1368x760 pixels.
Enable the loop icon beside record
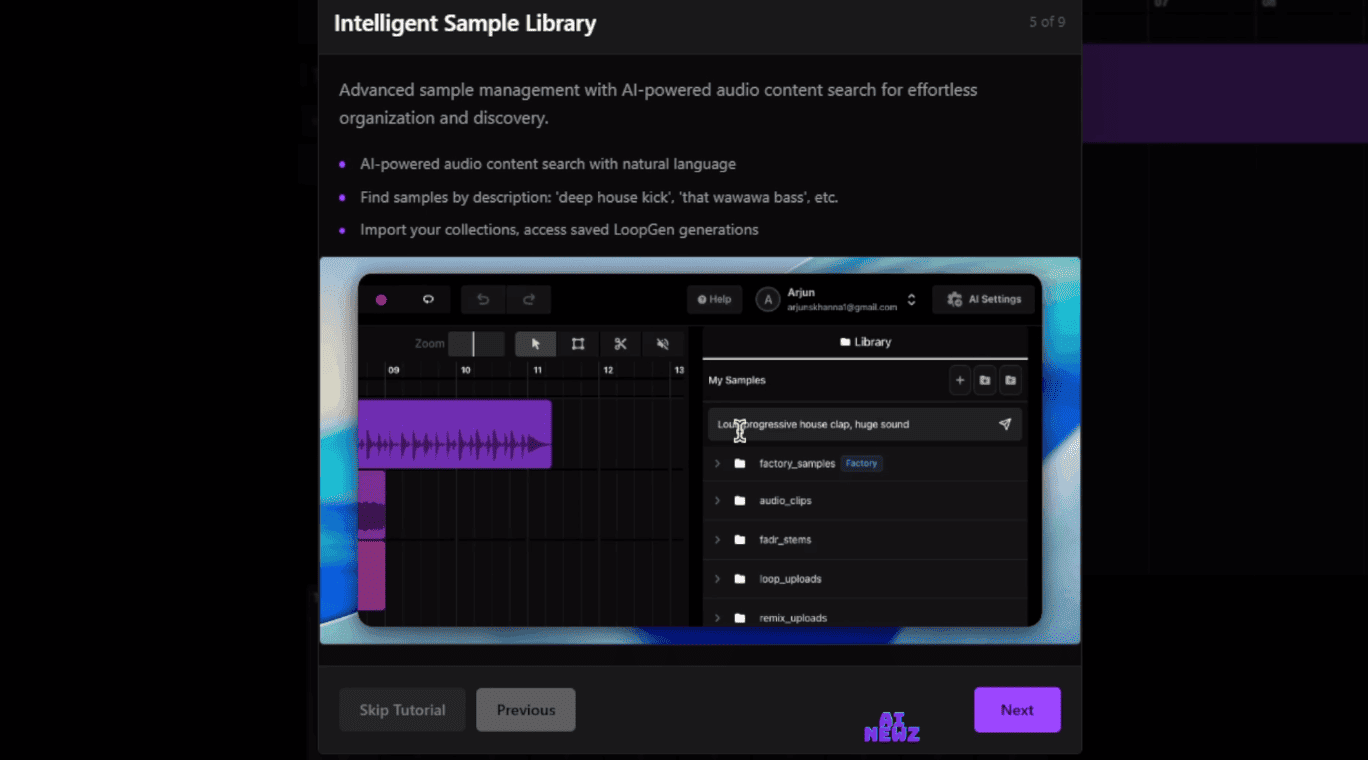428,299
